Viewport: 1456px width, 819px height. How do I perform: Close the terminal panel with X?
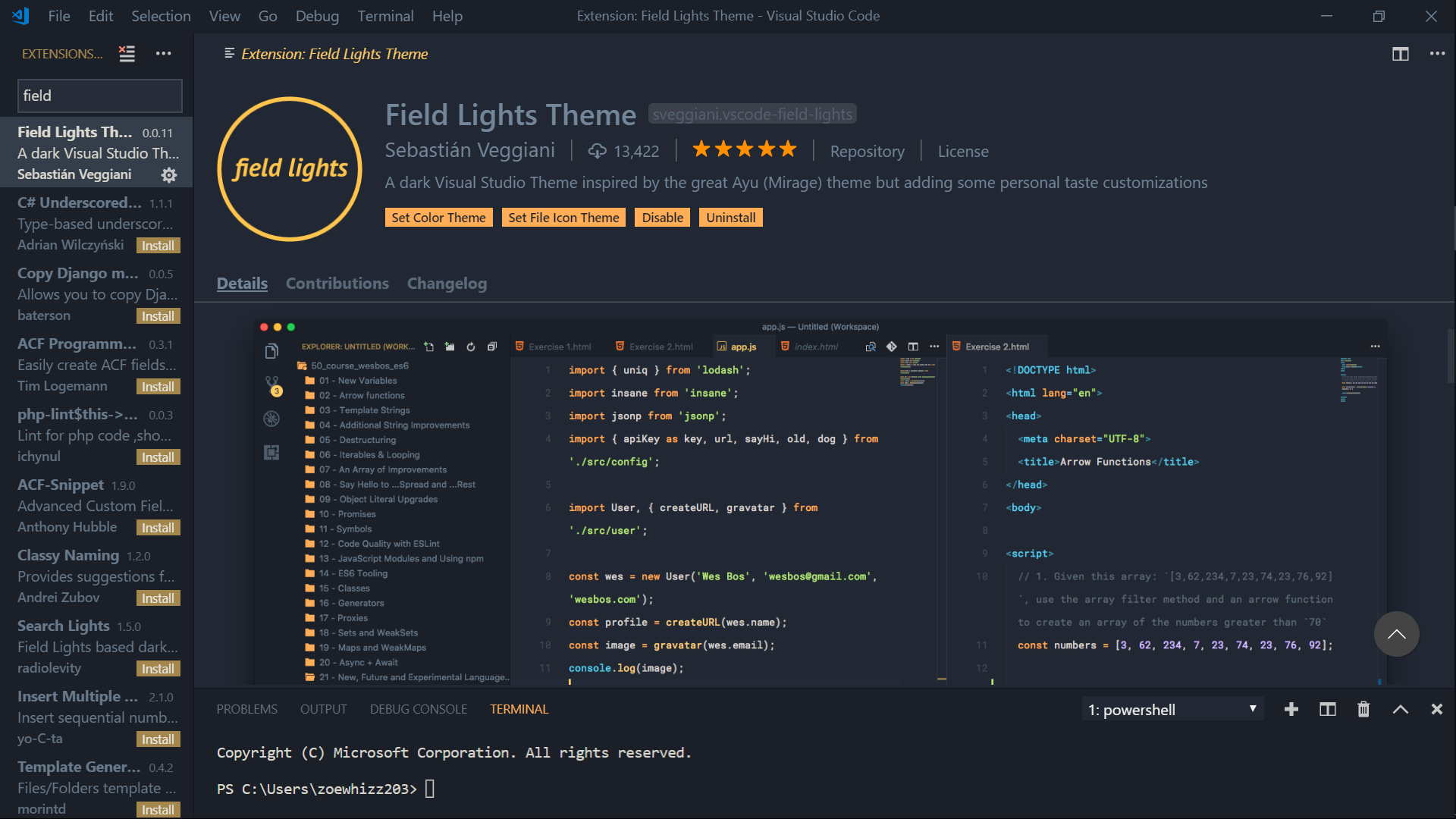click(1436, 709)
